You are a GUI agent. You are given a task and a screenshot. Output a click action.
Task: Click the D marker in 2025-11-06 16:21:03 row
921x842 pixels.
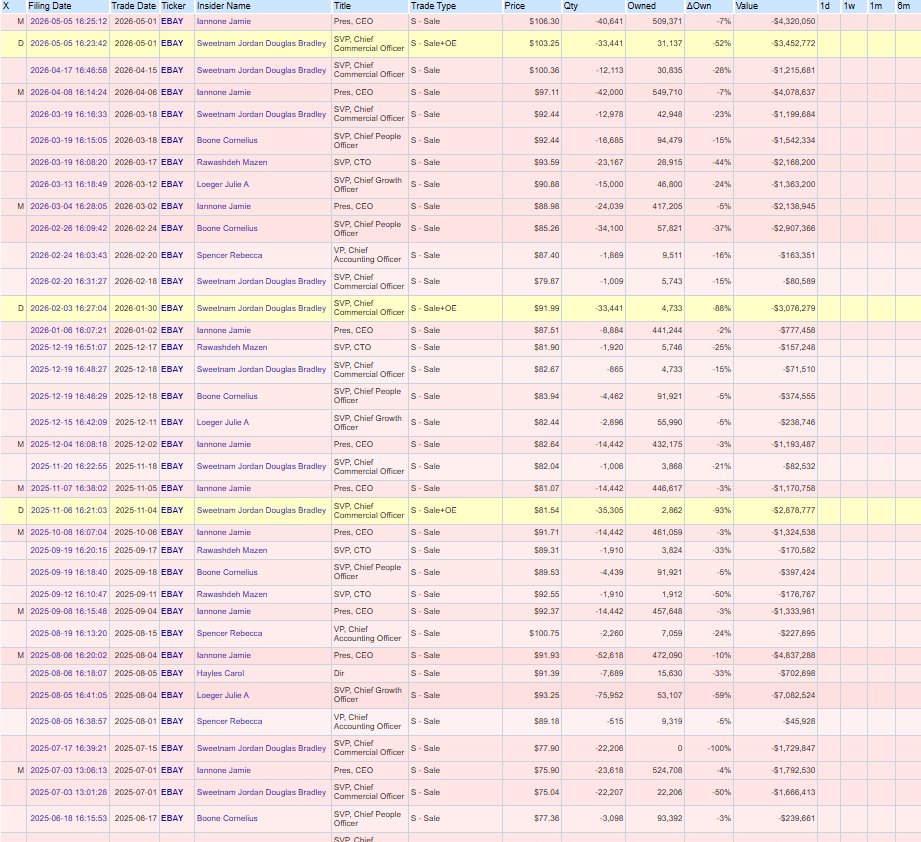coord(21,510)
